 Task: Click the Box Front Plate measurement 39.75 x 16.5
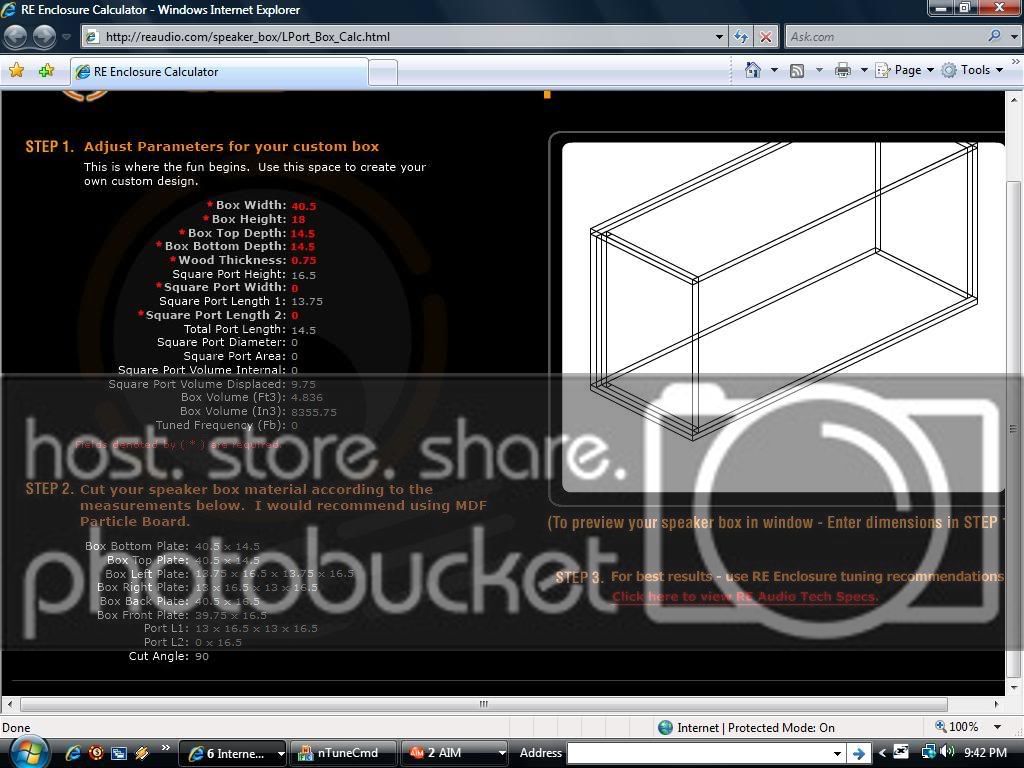click(231, 615)
